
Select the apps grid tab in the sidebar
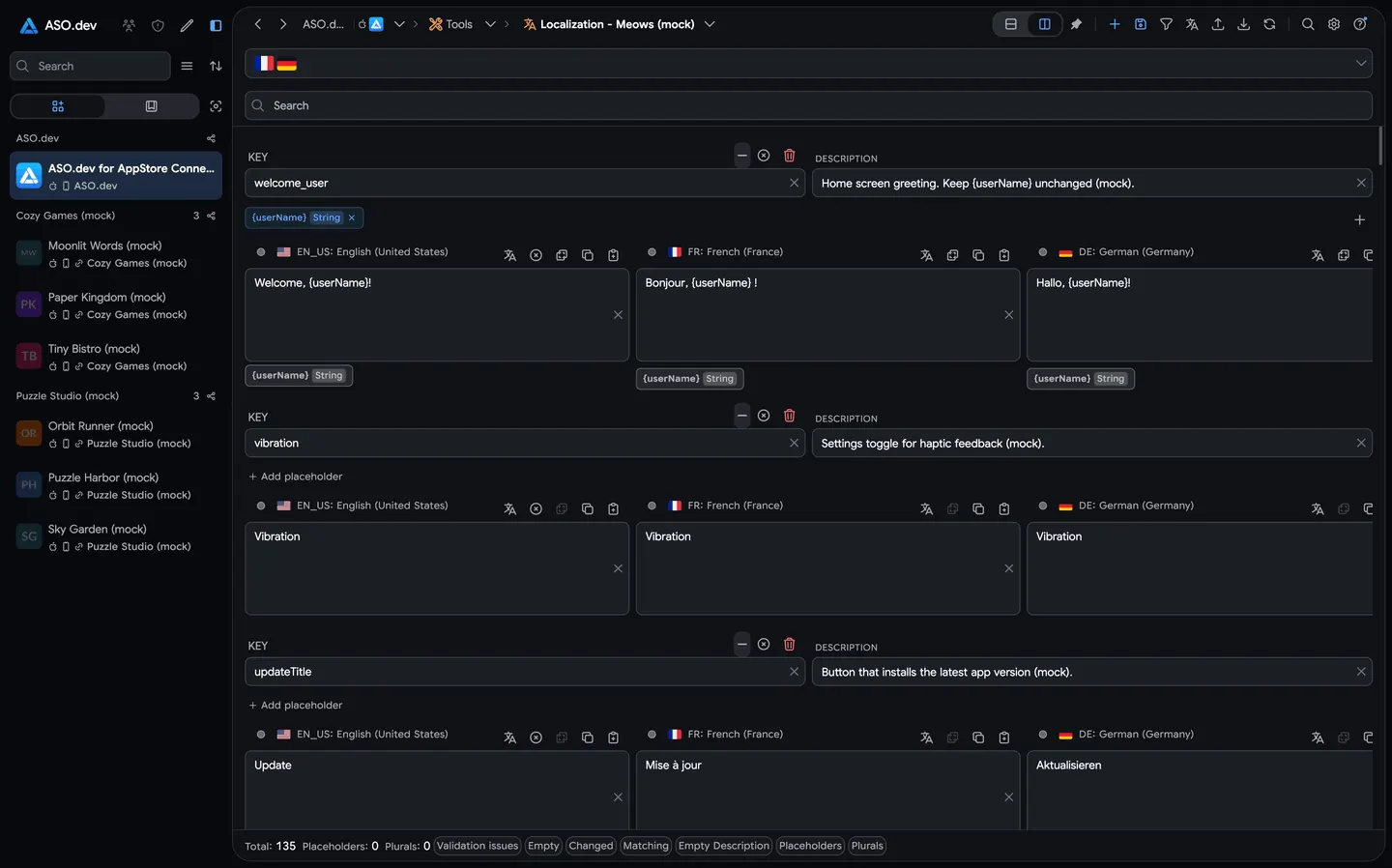pyautogui.click(x=58, y=106)
